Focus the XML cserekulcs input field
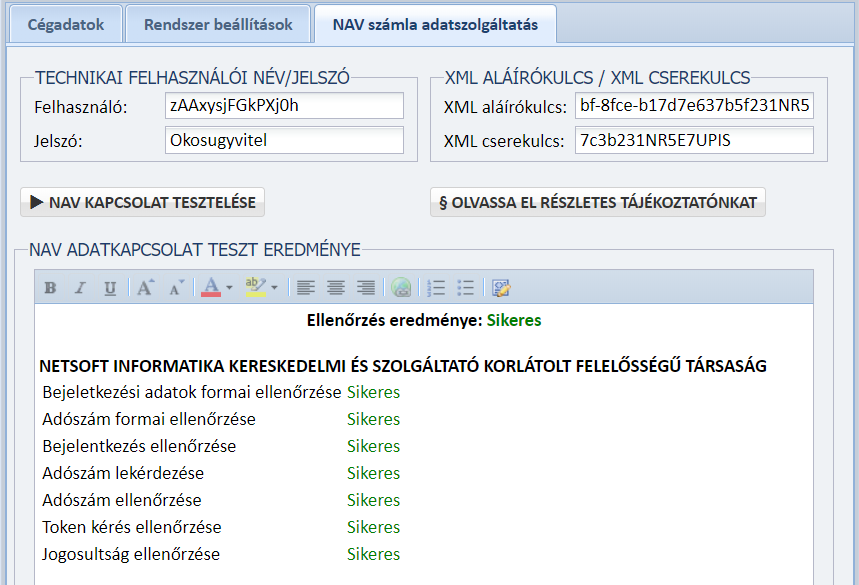Screen dimensions: 859x585 click(694, 141)
